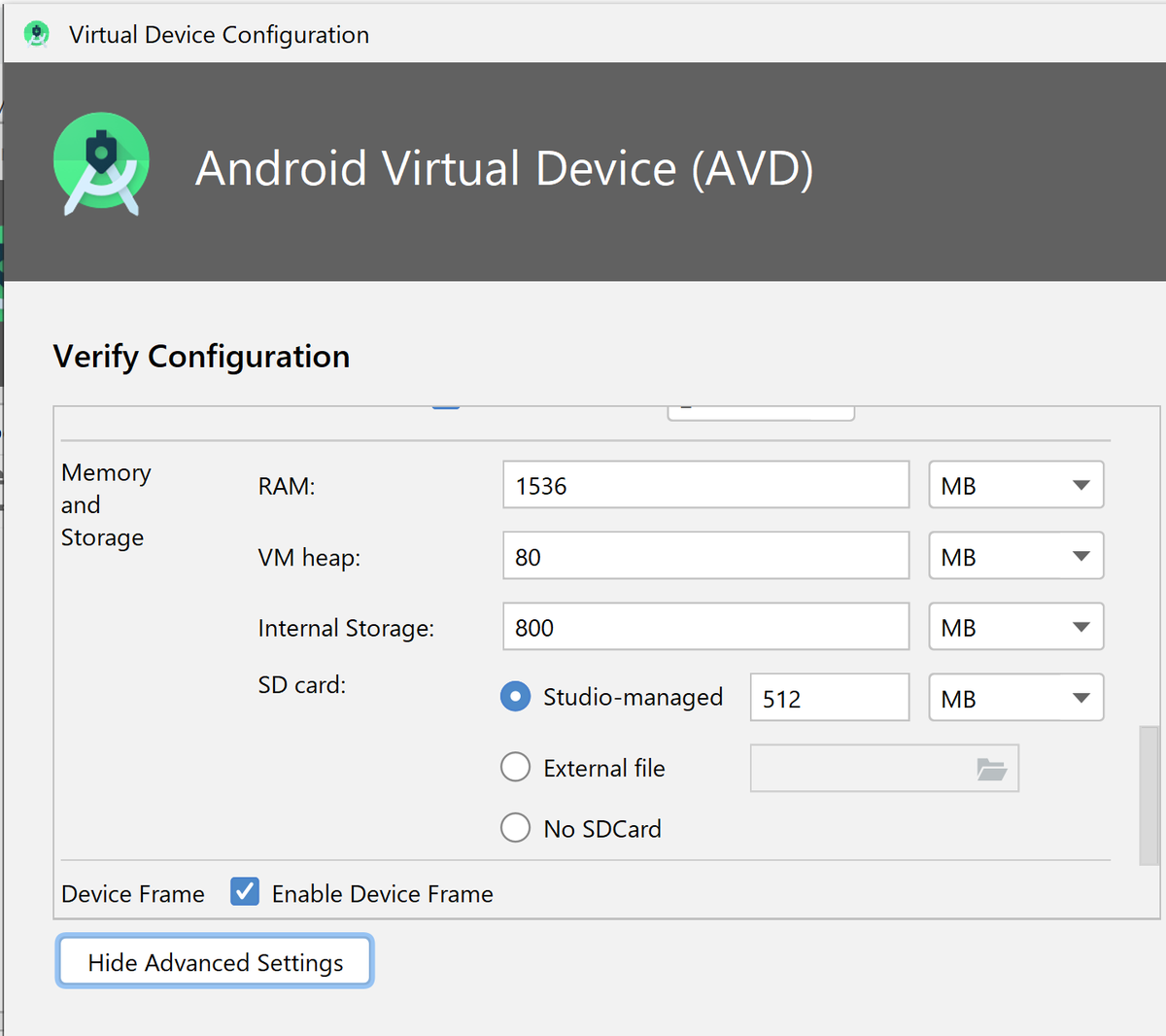
Task: Open the folder browser for the external SD card file
Action: (x=992, y=768)
